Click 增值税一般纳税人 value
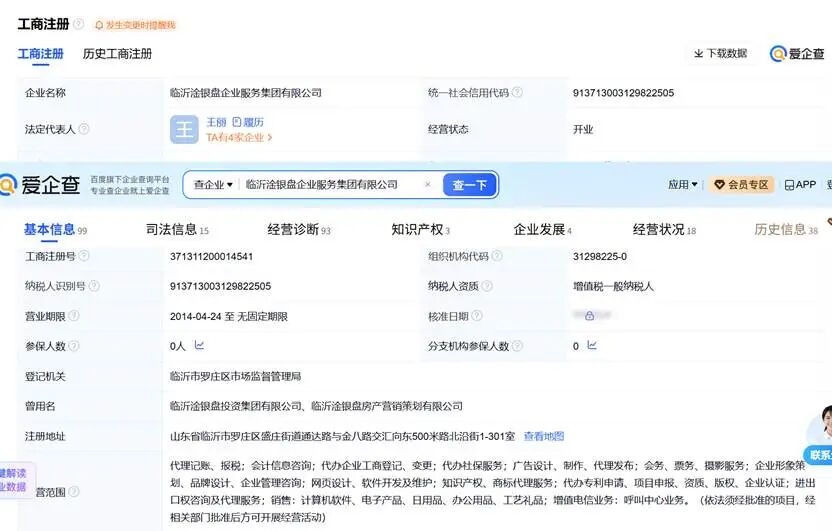 click(613, 286)
